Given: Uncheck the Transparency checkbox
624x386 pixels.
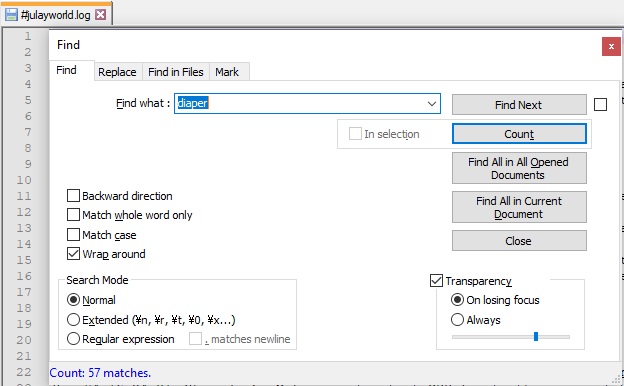Looking at the screenshot, I should (x=436, y=281).
